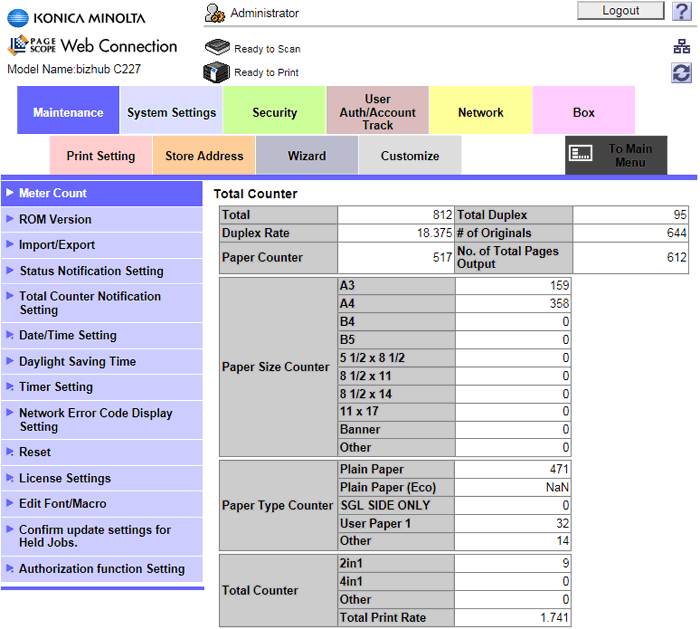Image resolution: width=700 pixels, height=629 pixels.
Task: Open ROM Version page
Action: pyautogui.click(x=102, y=219)
